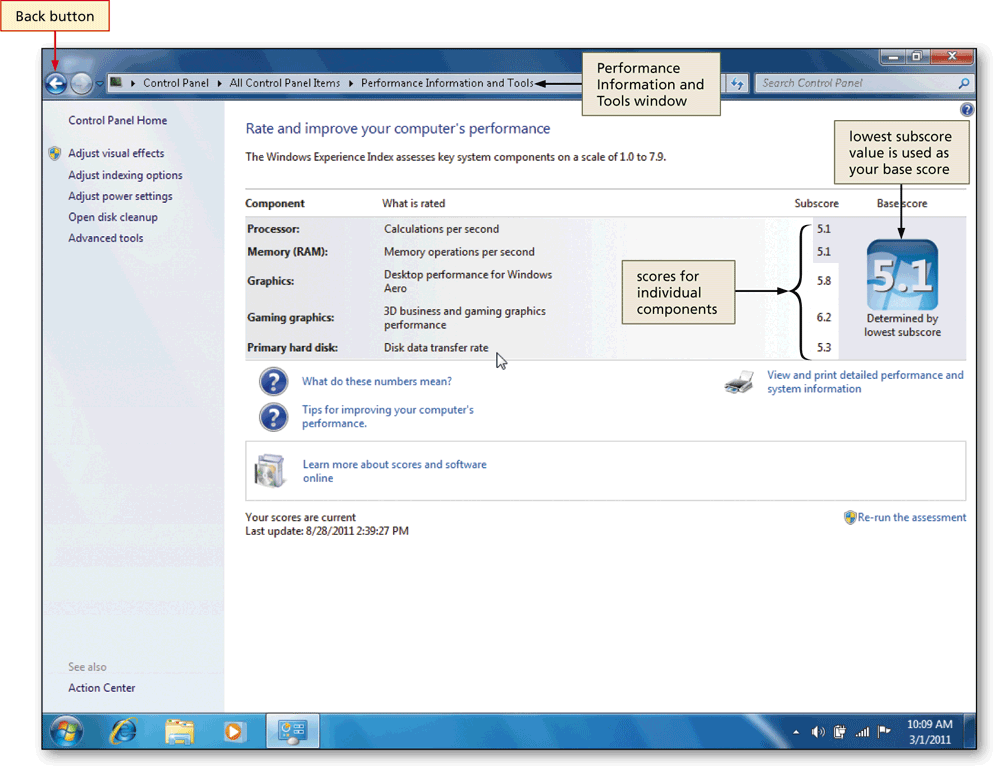Click Re-run the assessment
This screenshot has width=995, height=768.
coord(912,517)
